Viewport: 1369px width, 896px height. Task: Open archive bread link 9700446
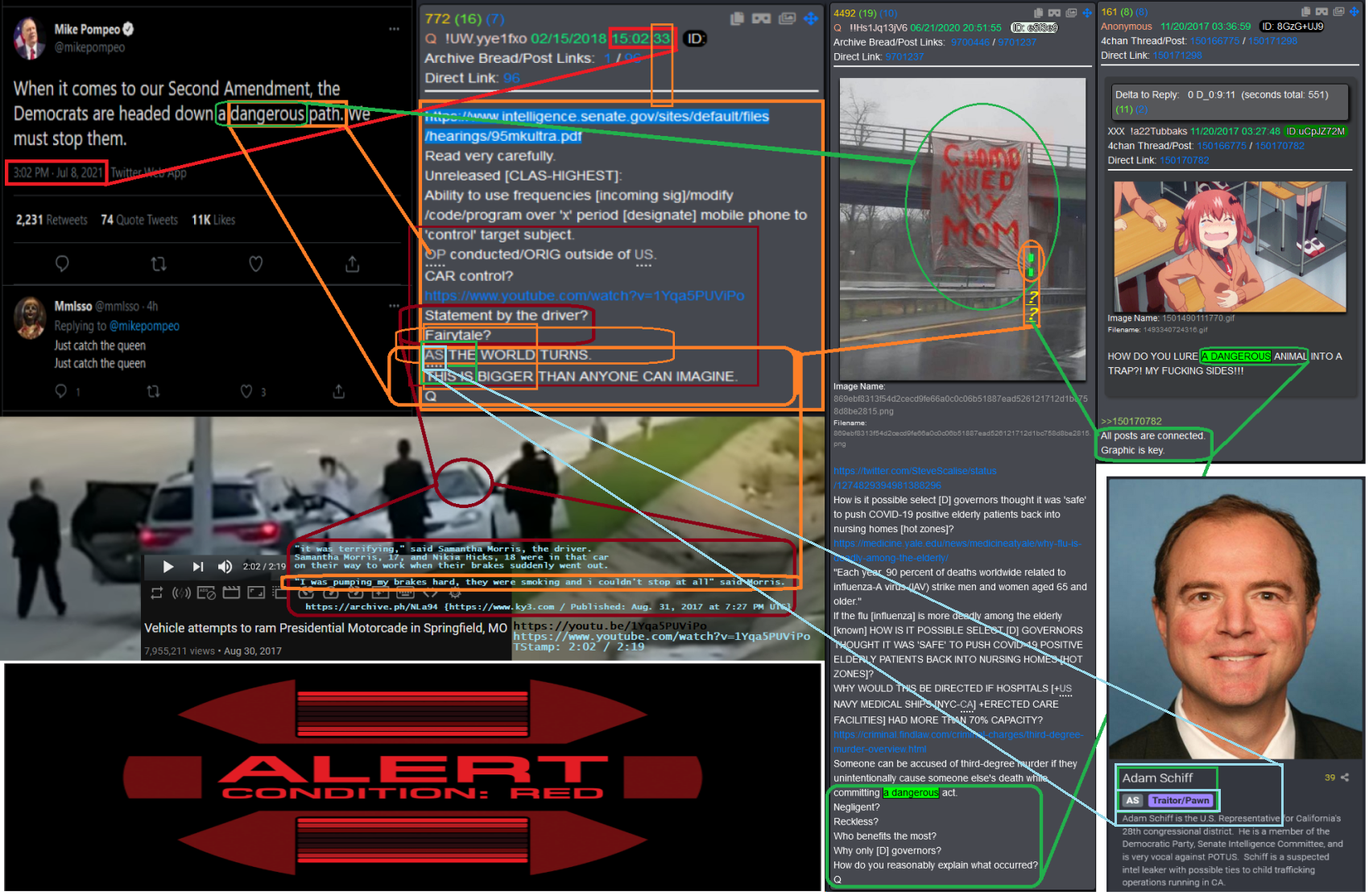(x=970, y=43)
